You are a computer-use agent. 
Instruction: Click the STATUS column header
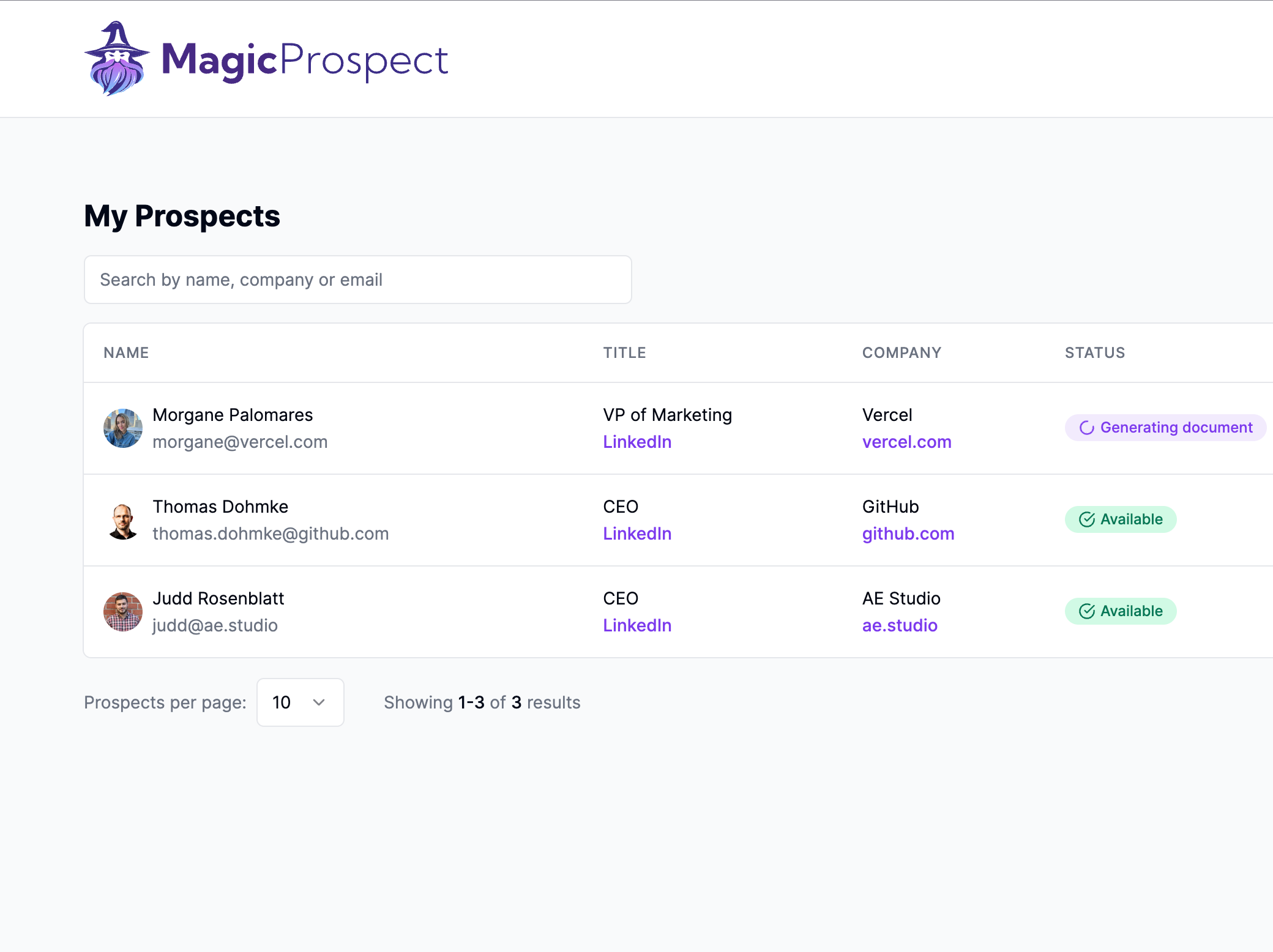click(x=1095, y=352)
